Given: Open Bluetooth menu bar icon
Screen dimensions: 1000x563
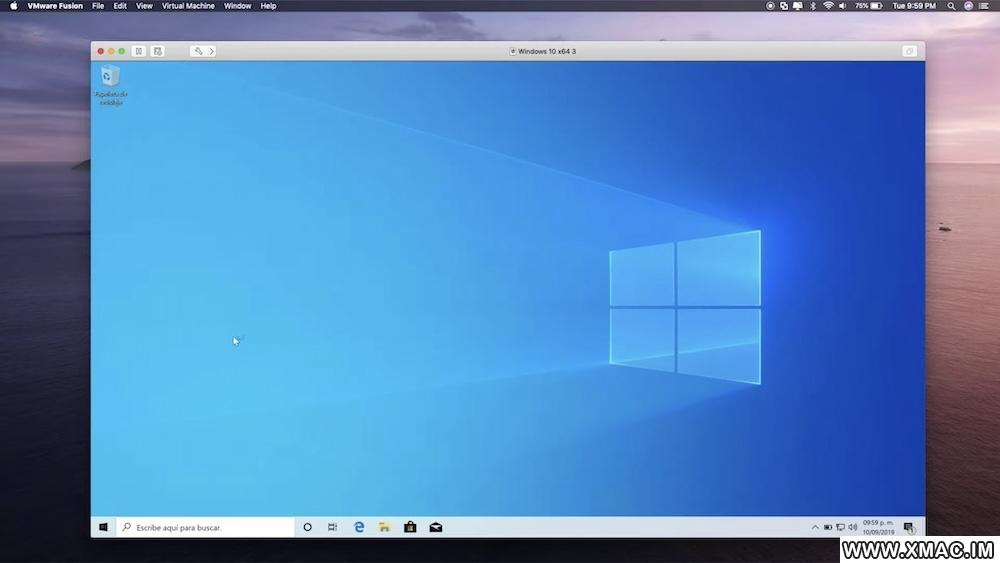Looking at the screenshot, I should pyautogui.click(x=813, y=6).
